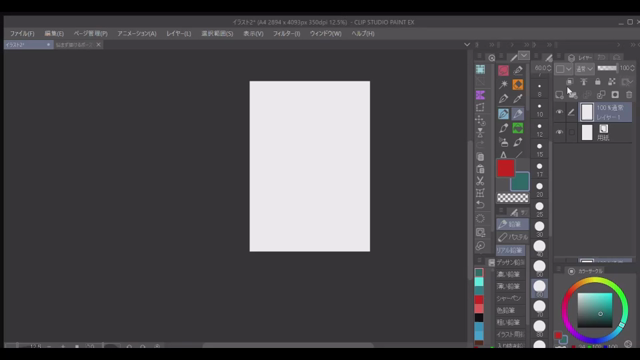
Task: Hide the 用紙 paper layer eye icon
Action: coord(560,132)
